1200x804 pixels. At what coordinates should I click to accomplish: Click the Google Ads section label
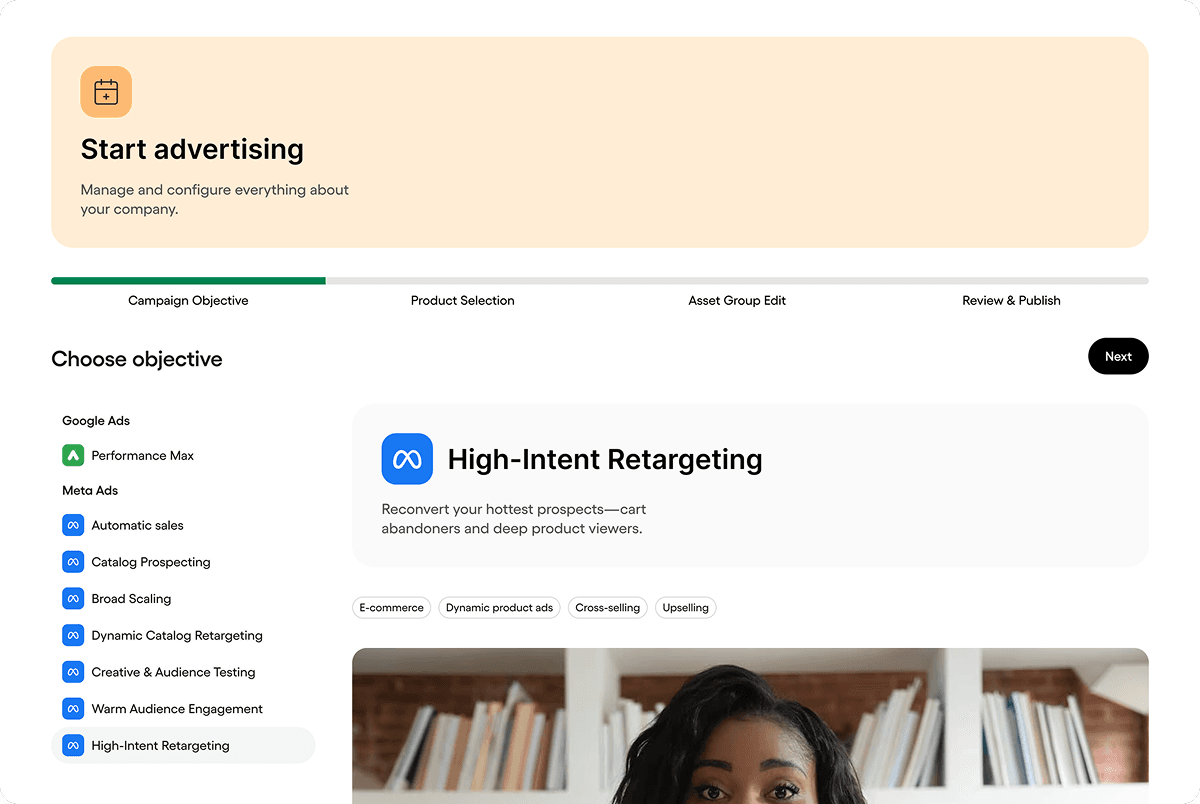coord(96,421)
